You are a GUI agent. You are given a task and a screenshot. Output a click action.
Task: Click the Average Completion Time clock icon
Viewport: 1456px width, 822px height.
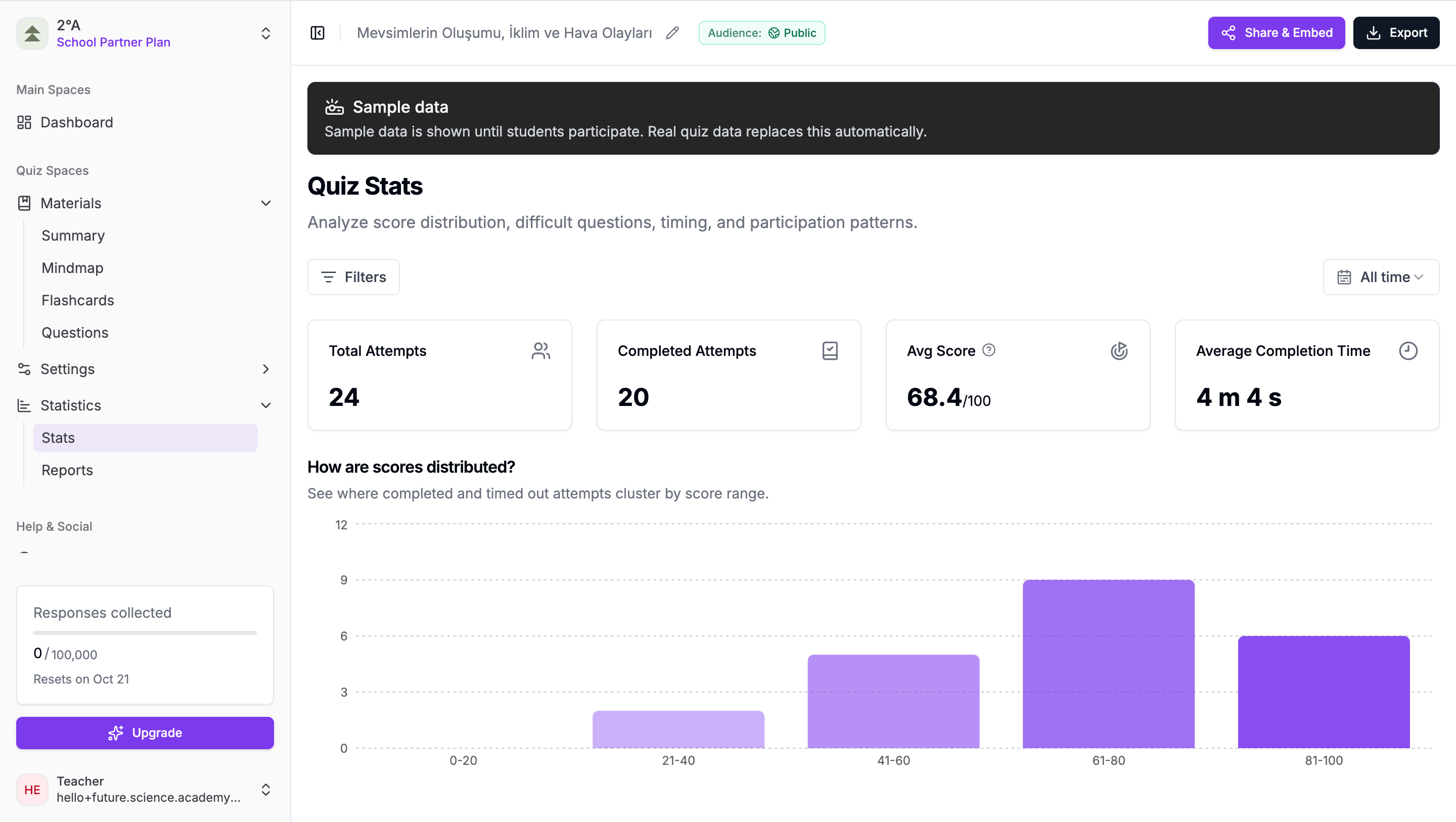coord(1408,350)
